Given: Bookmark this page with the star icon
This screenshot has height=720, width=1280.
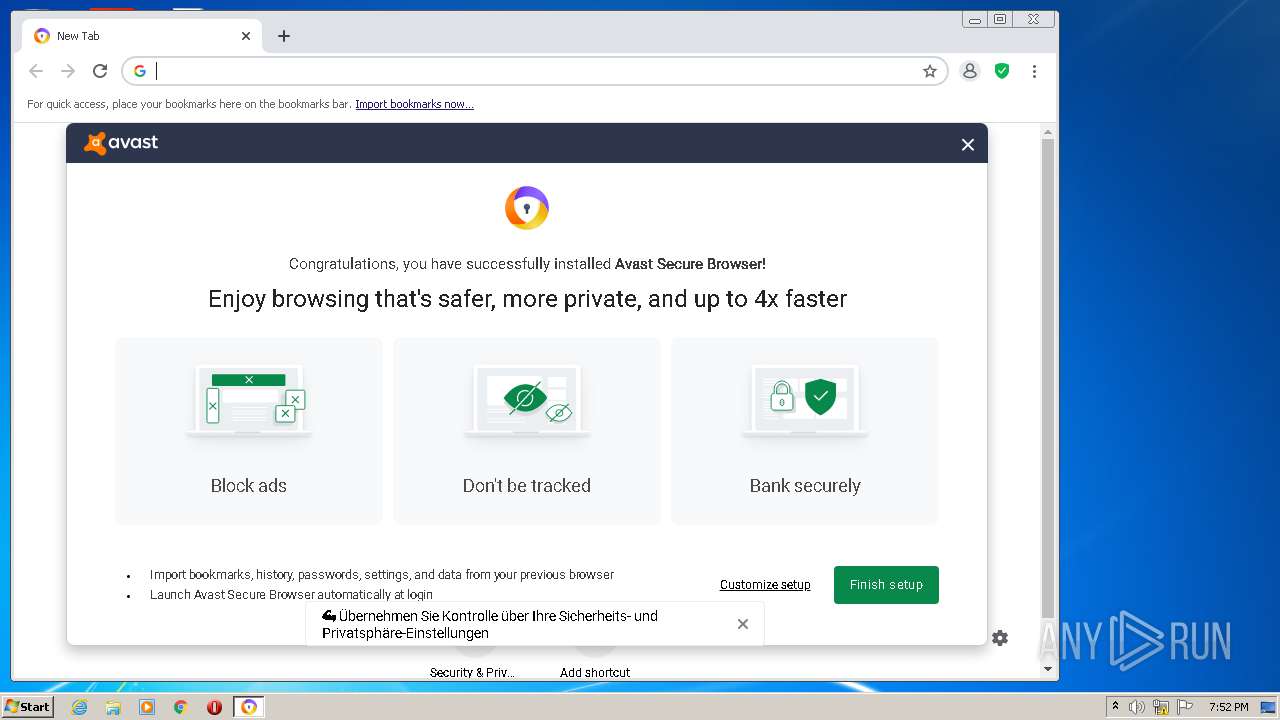Looking at the screenshot, I should [x=930, y=71].
